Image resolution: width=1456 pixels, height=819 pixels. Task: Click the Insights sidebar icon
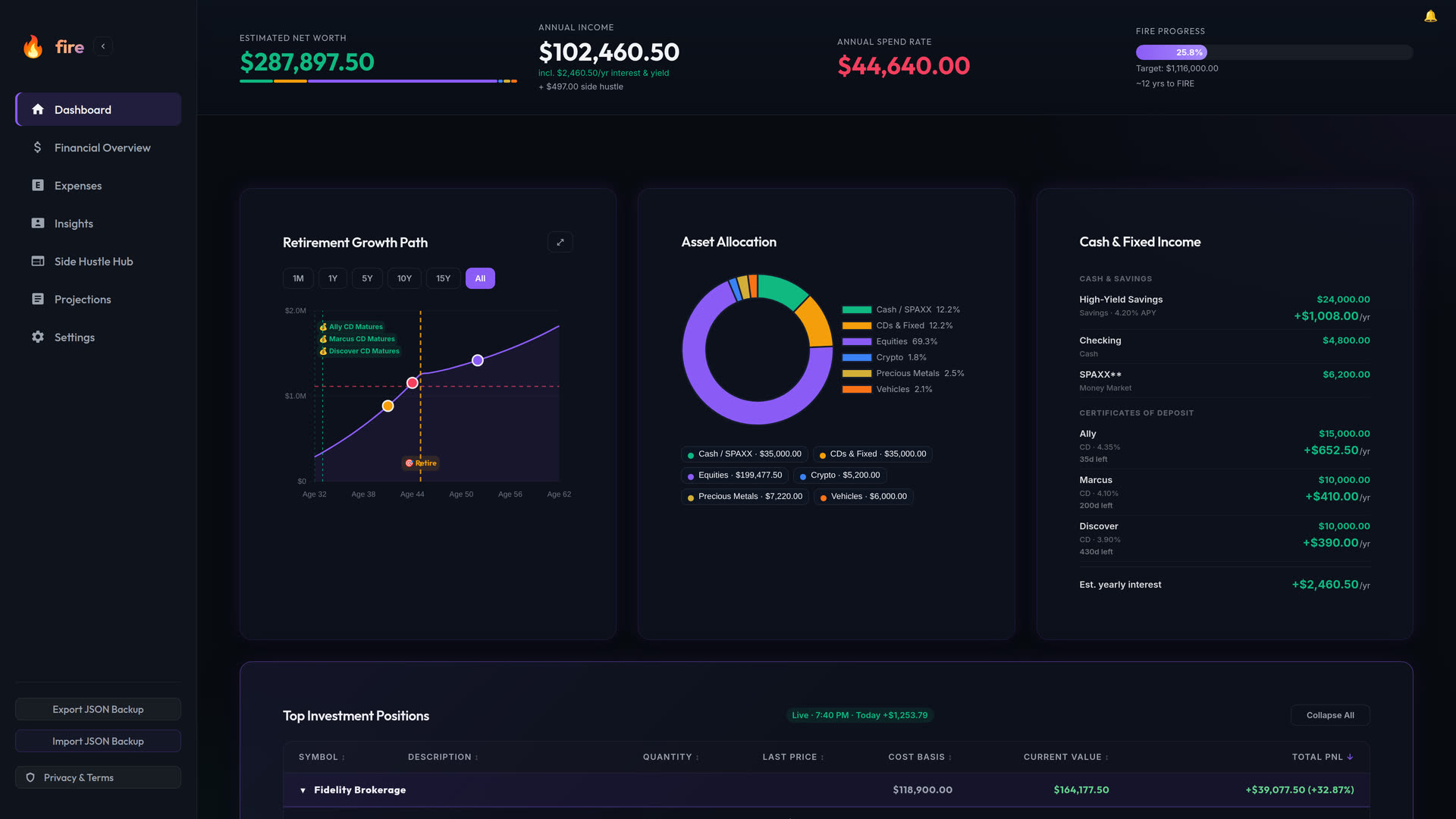pos(38,223)
